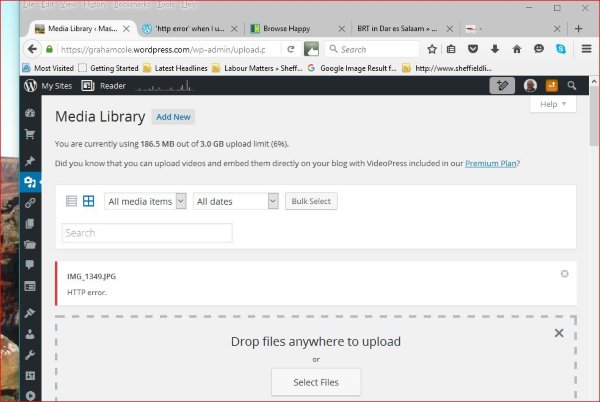Open the All media items dropdown

click(x=145, y=201)
